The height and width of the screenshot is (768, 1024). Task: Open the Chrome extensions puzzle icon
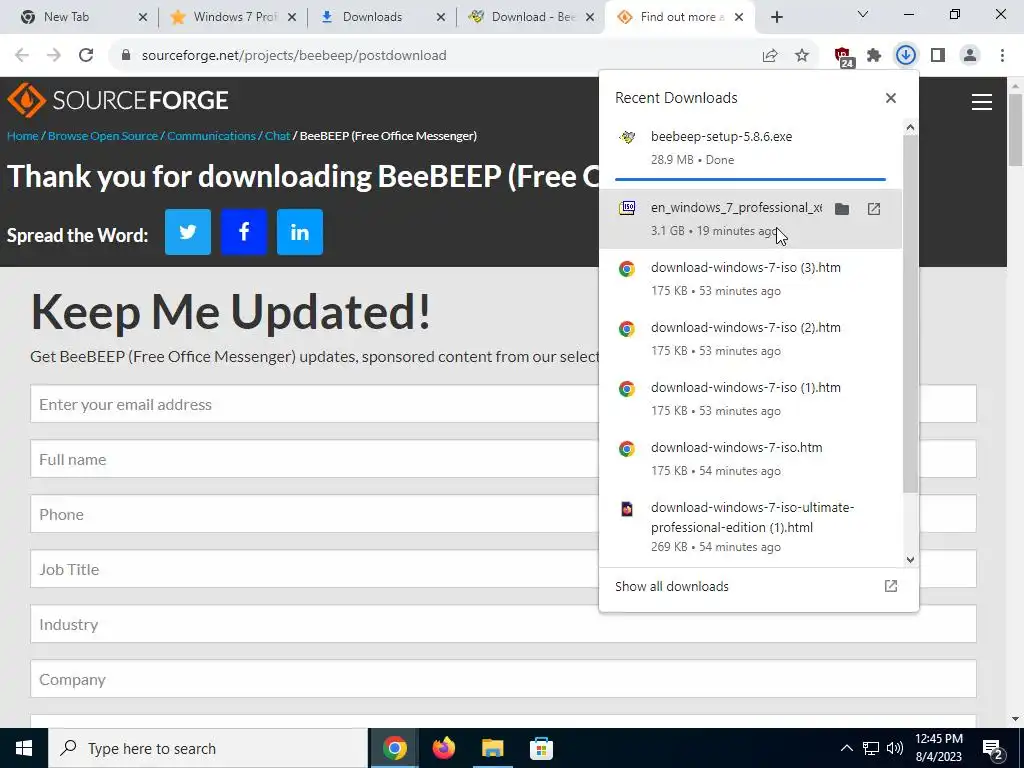coord(874,56)
